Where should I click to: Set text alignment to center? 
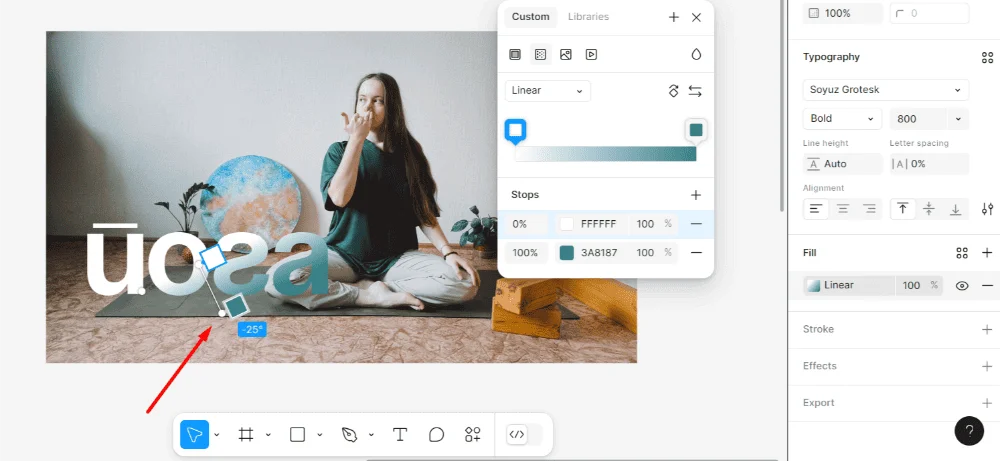pyautogui.click(x=843, y=209)
